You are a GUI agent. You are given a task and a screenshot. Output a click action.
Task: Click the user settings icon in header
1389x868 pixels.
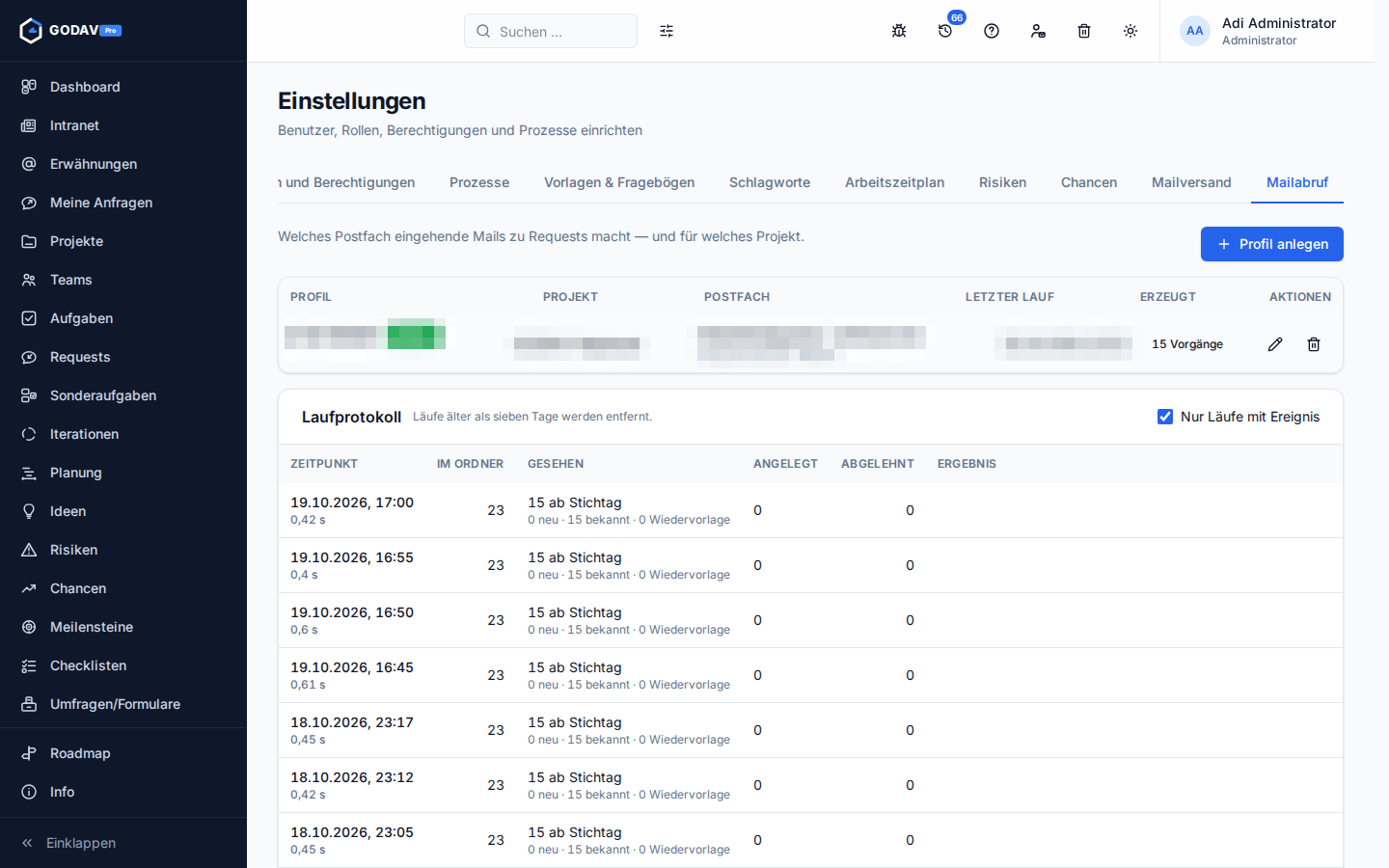tap(1038, 31)
